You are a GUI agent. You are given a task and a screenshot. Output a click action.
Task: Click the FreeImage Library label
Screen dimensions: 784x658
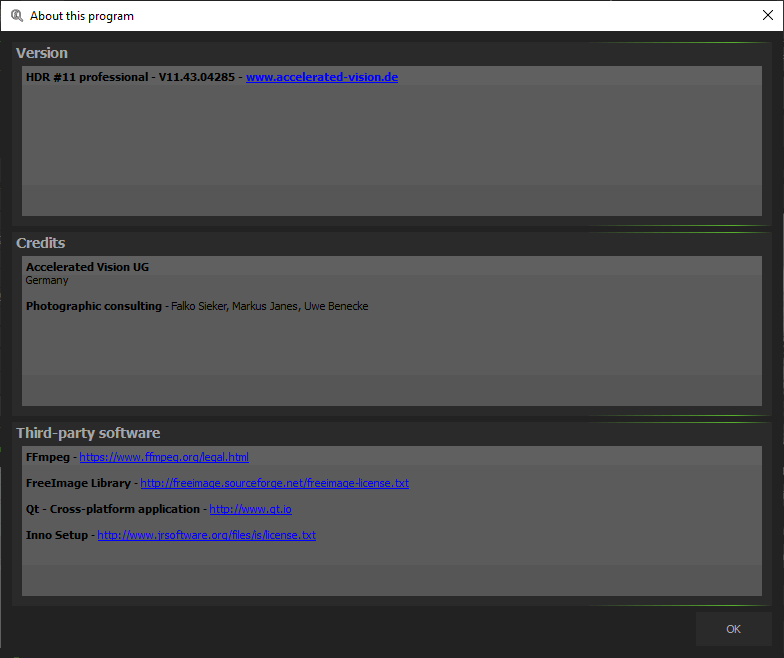tap(78, 483)
